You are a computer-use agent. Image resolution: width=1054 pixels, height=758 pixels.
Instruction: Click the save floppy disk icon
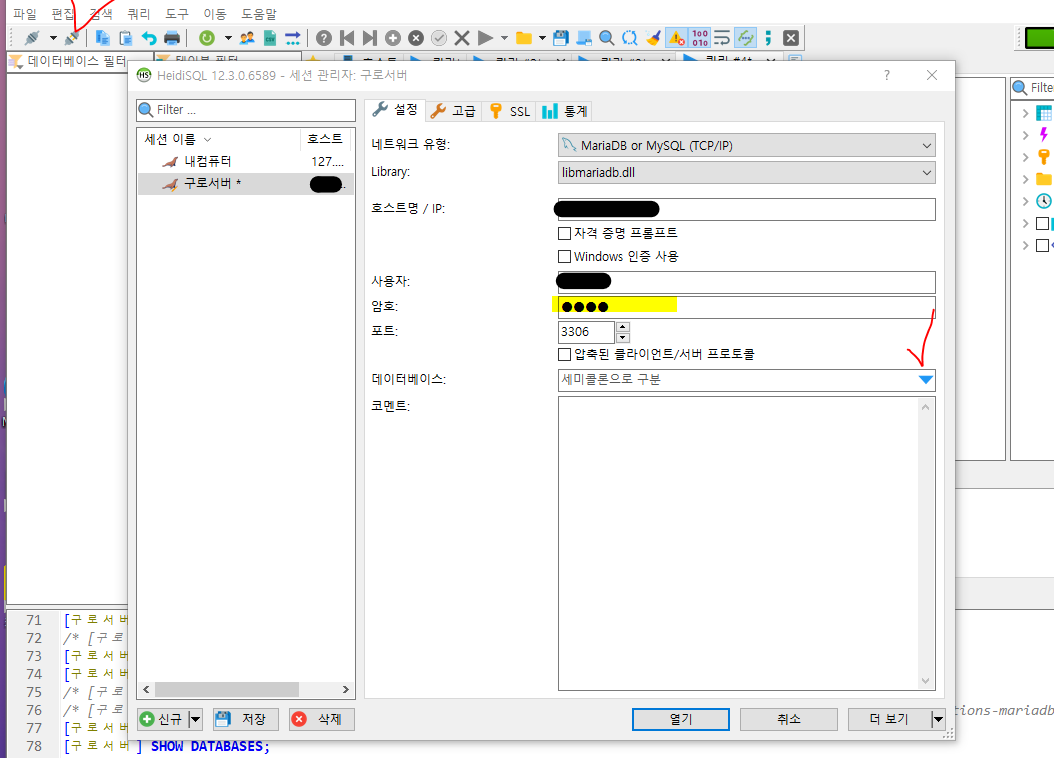pos(561,38)
